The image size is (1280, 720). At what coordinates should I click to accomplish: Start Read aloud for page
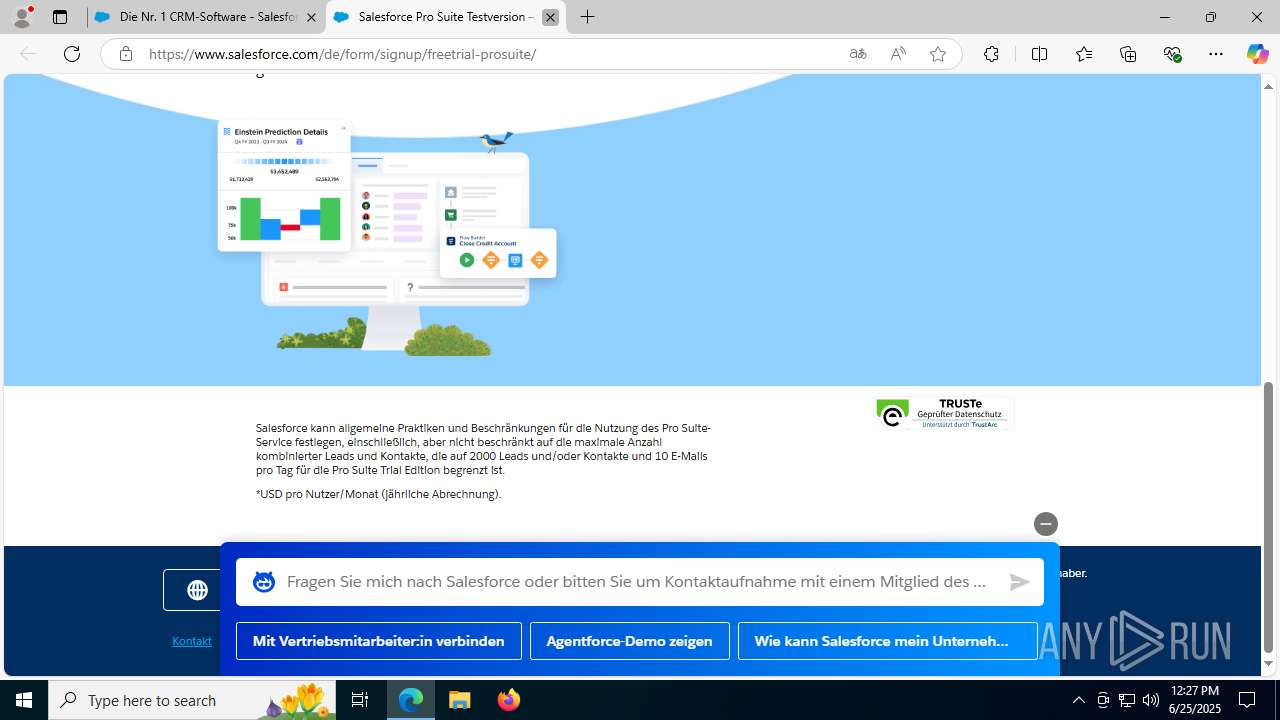click(898, 54)
